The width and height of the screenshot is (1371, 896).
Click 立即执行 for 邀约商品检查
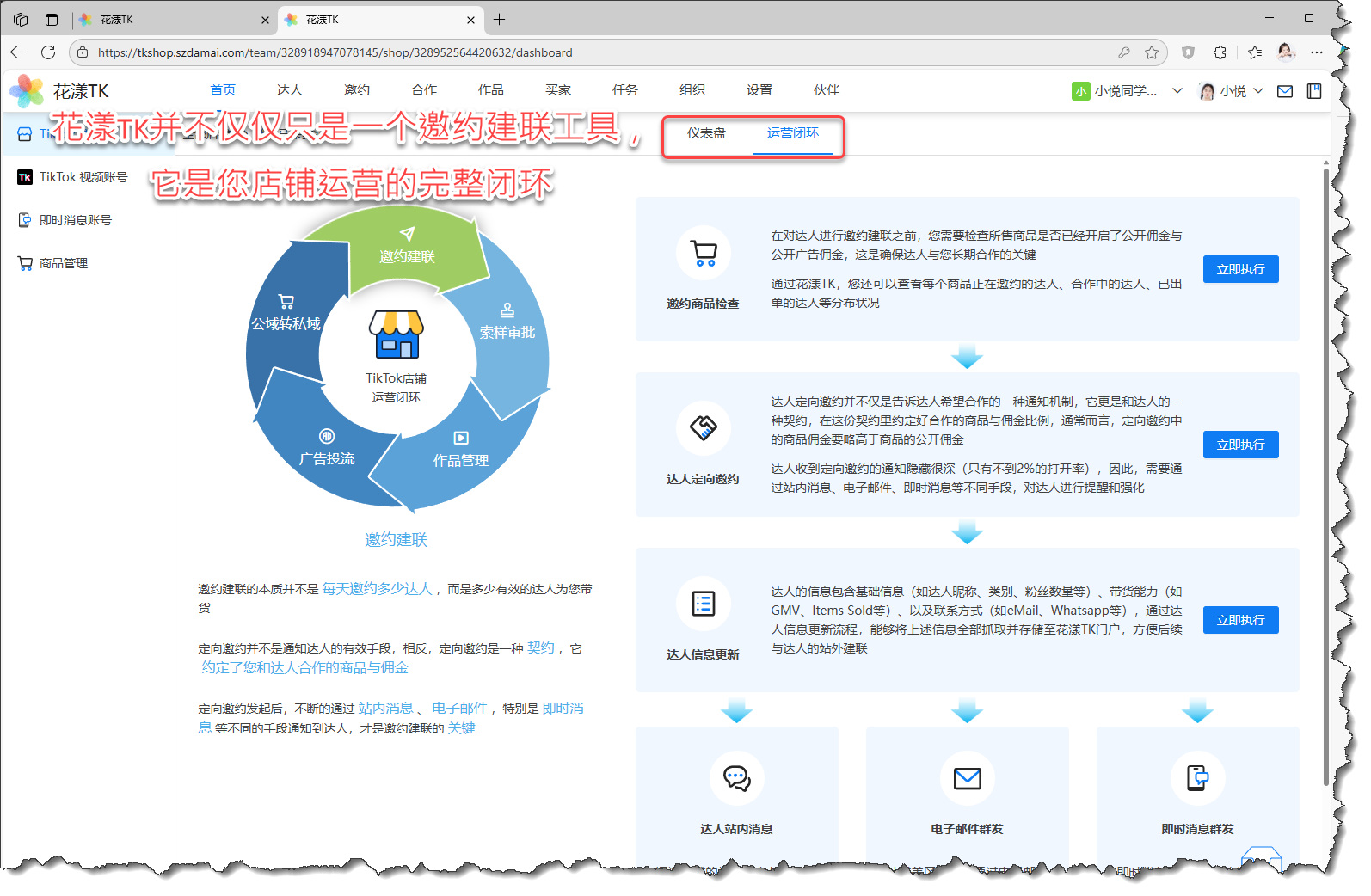pyautogui.click(x=1239, y=269)
